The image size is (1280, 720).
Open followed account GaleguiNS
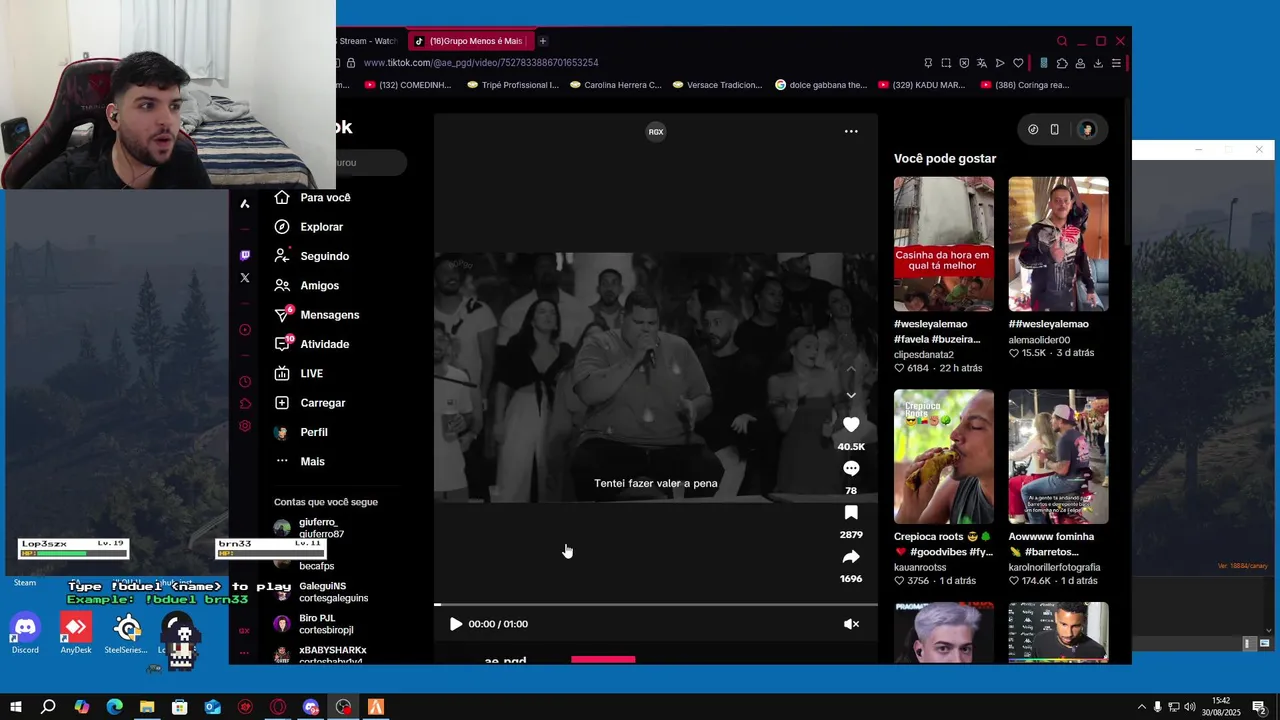point(321,592)
